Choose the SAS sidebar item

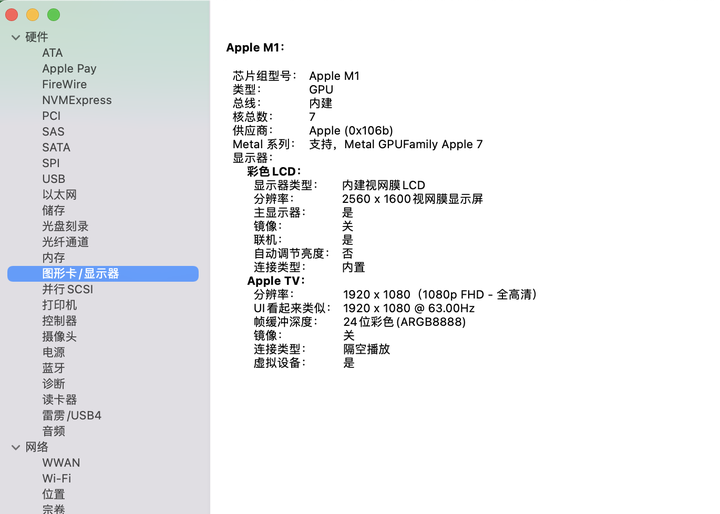tap(53, 131)
